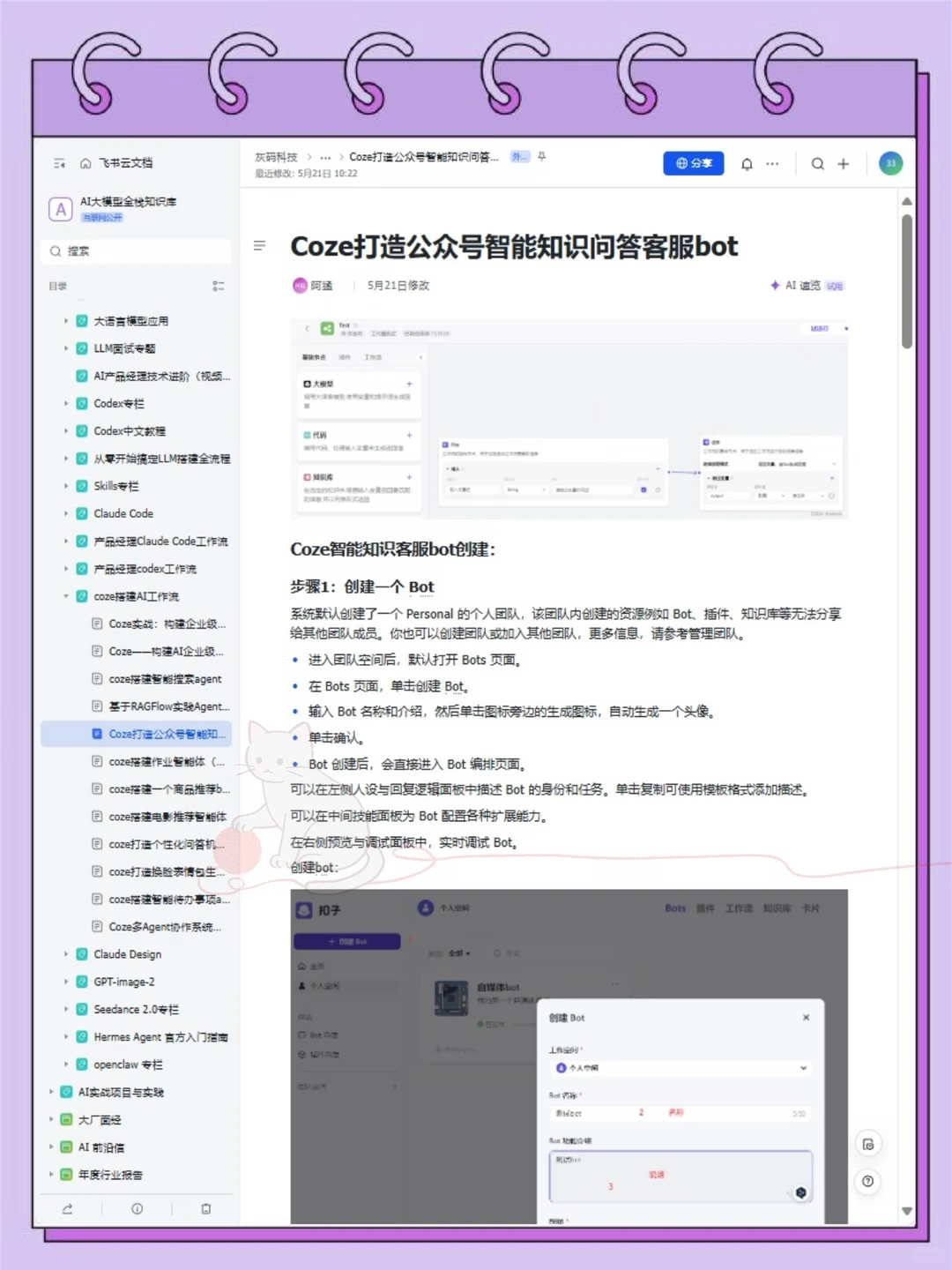
Task: Click the search magnifier in the header
Action: (x=818, y=164)
